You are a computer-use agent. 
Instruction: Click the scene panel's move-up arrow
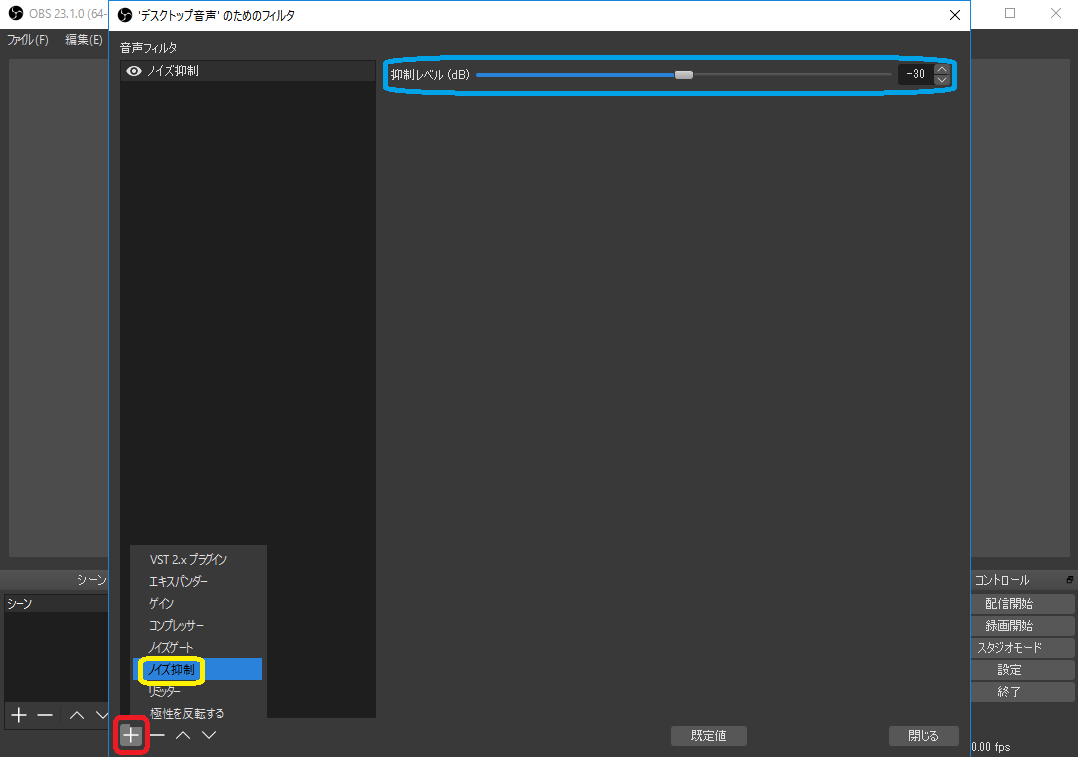(77, 715)
